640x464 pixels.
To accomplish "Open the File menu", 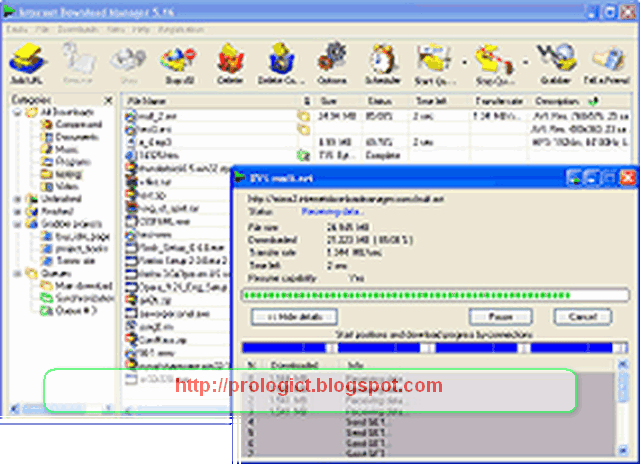I will tap(42, 30).
